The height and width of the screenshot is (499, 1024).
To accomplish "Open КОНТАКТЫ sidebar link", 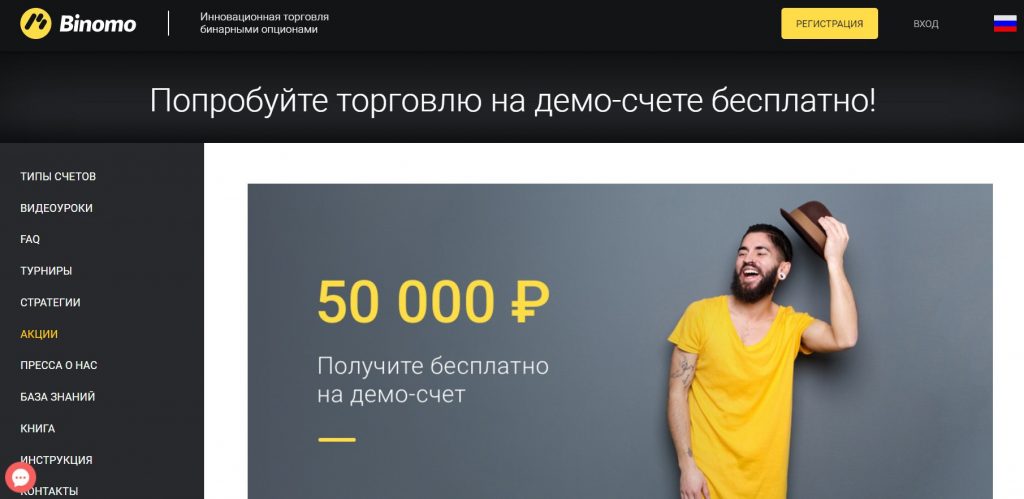I will point(52,491).
